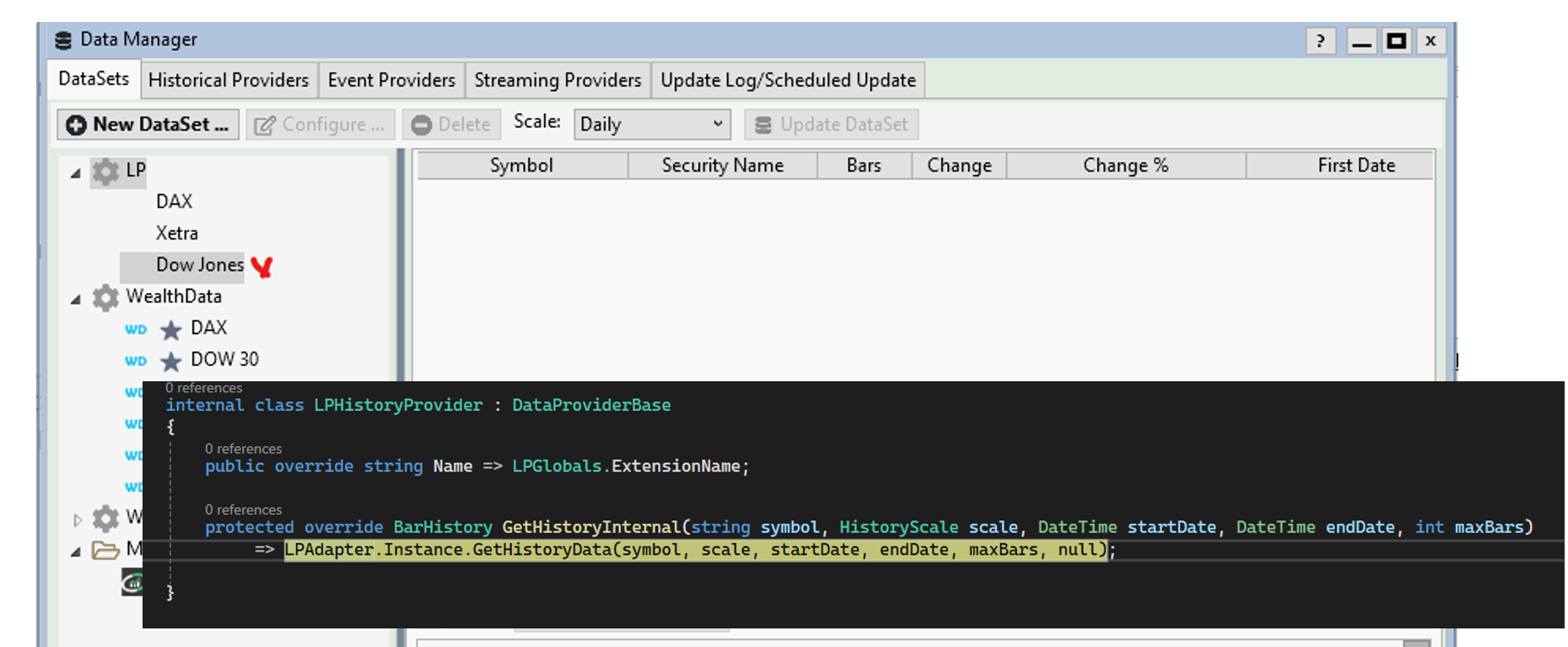This screenshot has height=647, width=1568.
Task: Click the '0 references' above class declaration
Action: [204, 388]
